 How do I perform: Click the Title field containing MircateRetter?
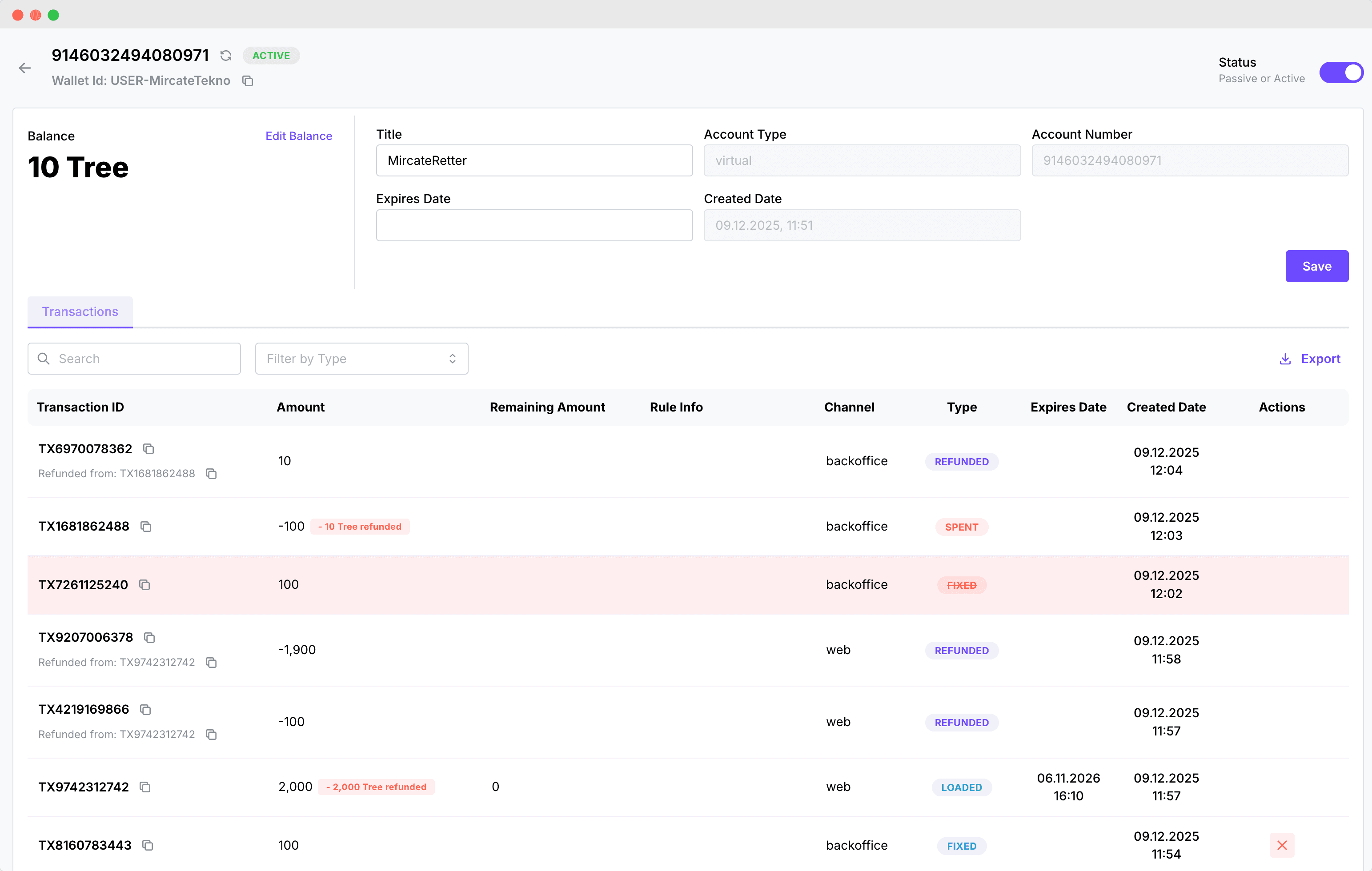click(534, 160)
